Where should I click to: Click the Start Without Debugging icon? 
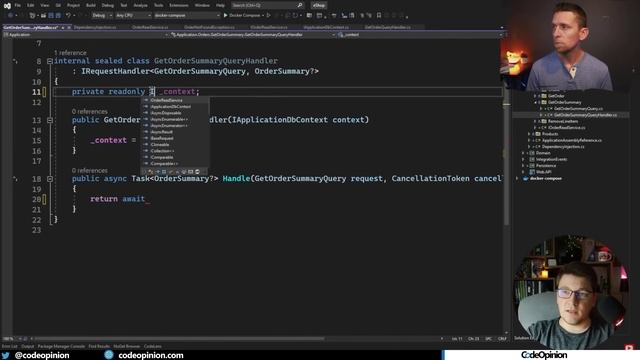269,16
